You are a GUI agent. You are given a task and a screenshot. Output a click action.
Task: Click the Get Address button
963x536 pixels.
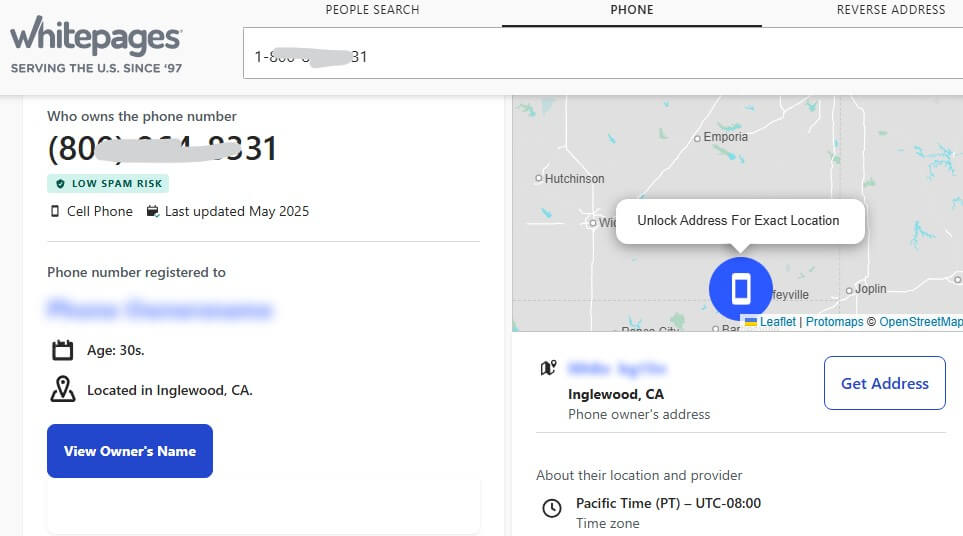(884, 383)
